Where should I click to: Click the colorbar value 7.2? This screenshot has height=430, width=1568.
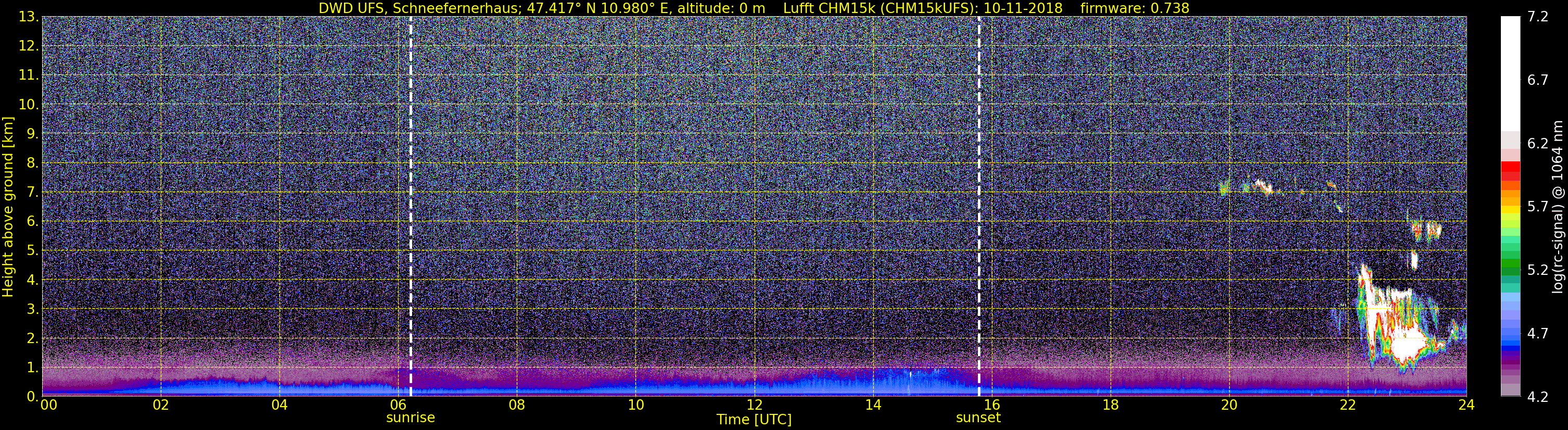[1538, 17]
